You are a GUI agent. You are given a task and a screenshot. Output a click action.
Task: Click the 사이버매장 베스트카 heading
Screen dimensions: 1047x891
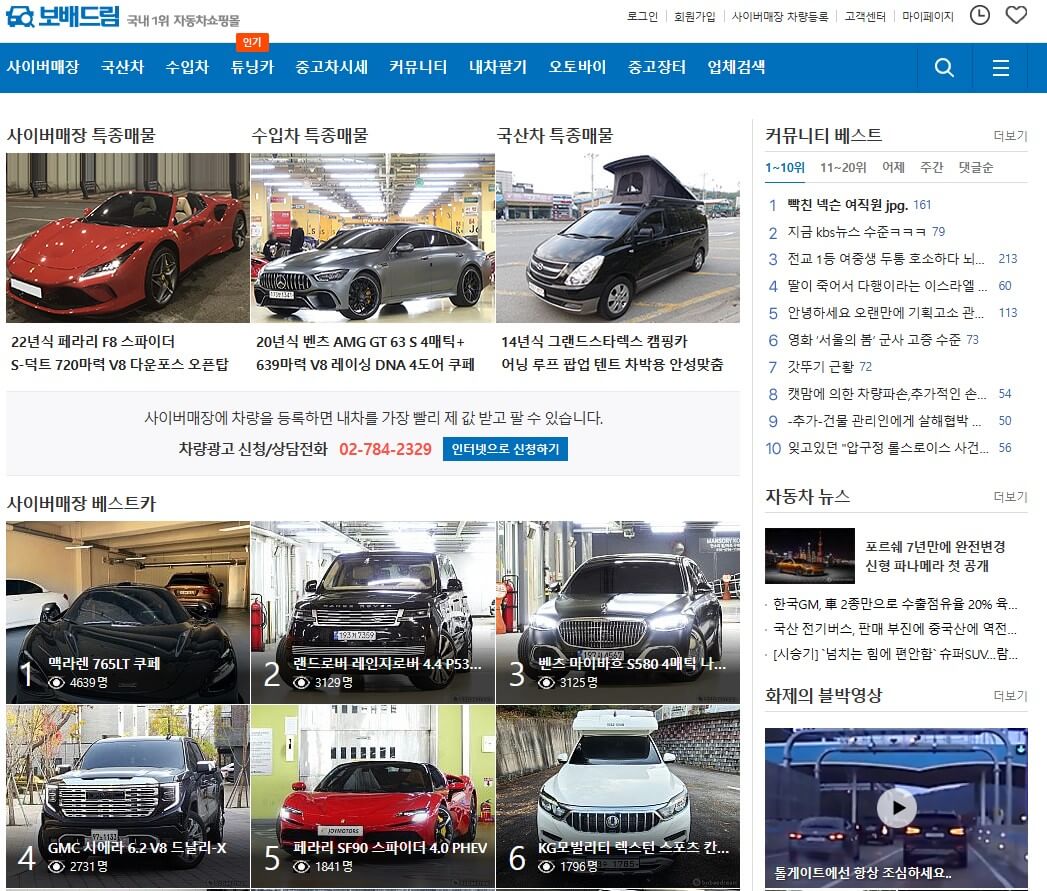coord(81,503)
